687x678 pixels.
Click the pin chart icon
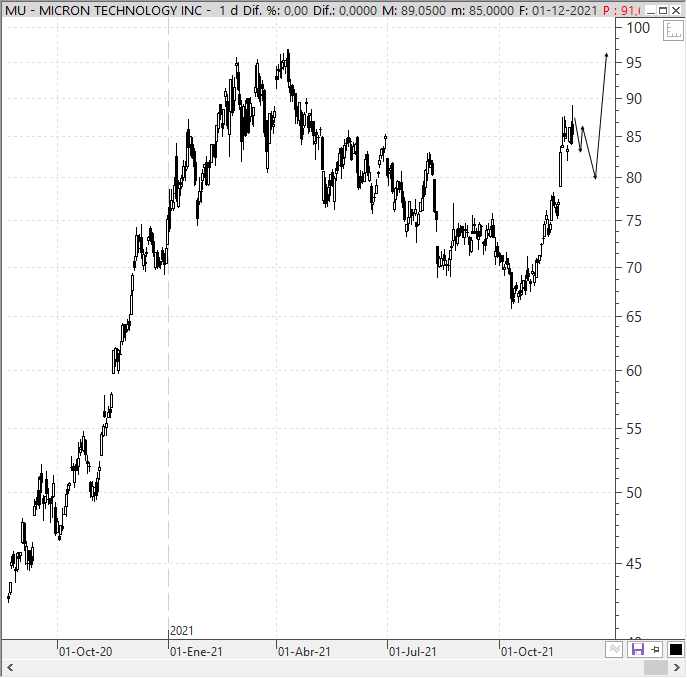[x=656, y=649]
